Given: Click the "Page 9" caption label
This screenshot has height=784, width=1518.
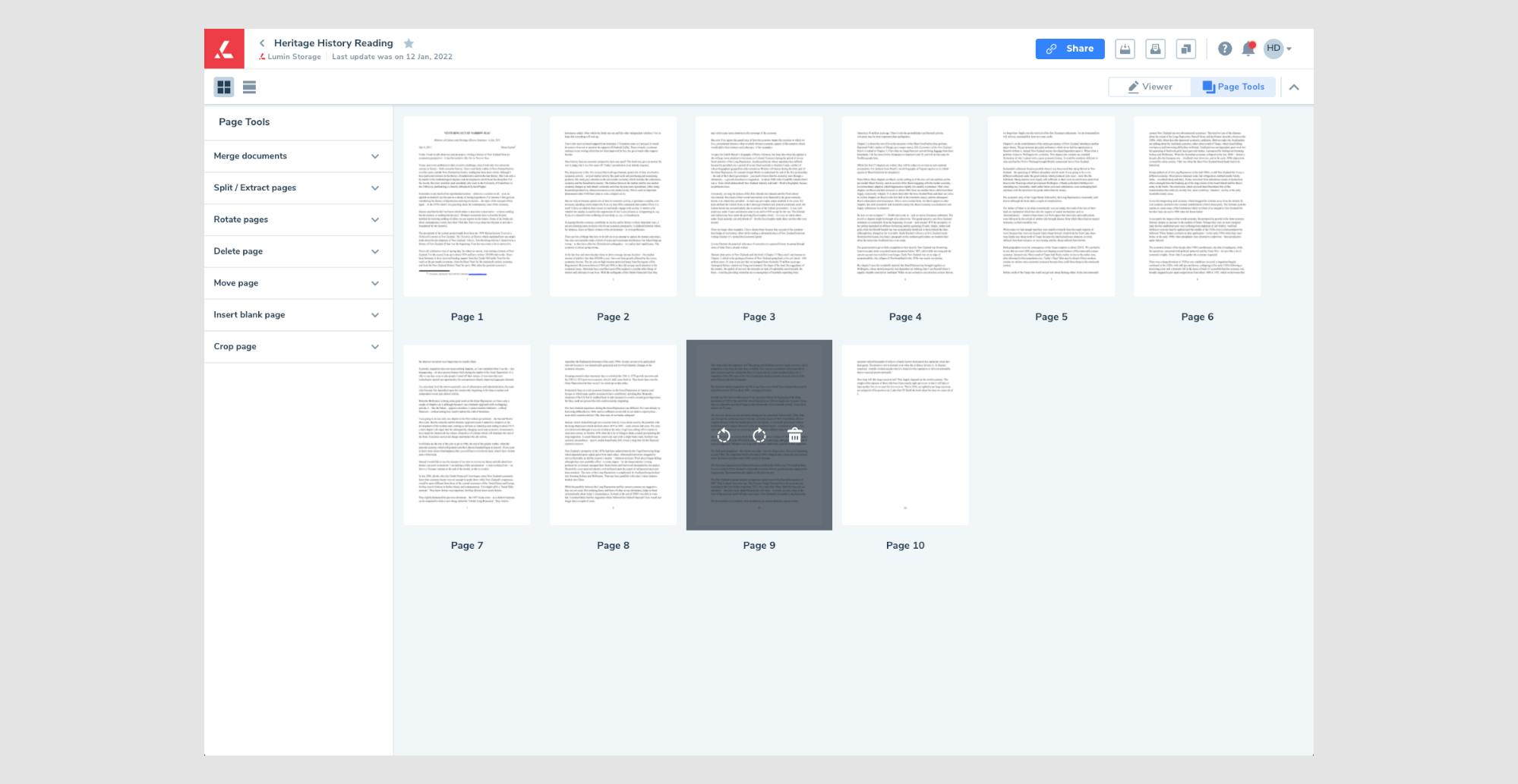Looking at the screenshot, I should coord(759,546).
